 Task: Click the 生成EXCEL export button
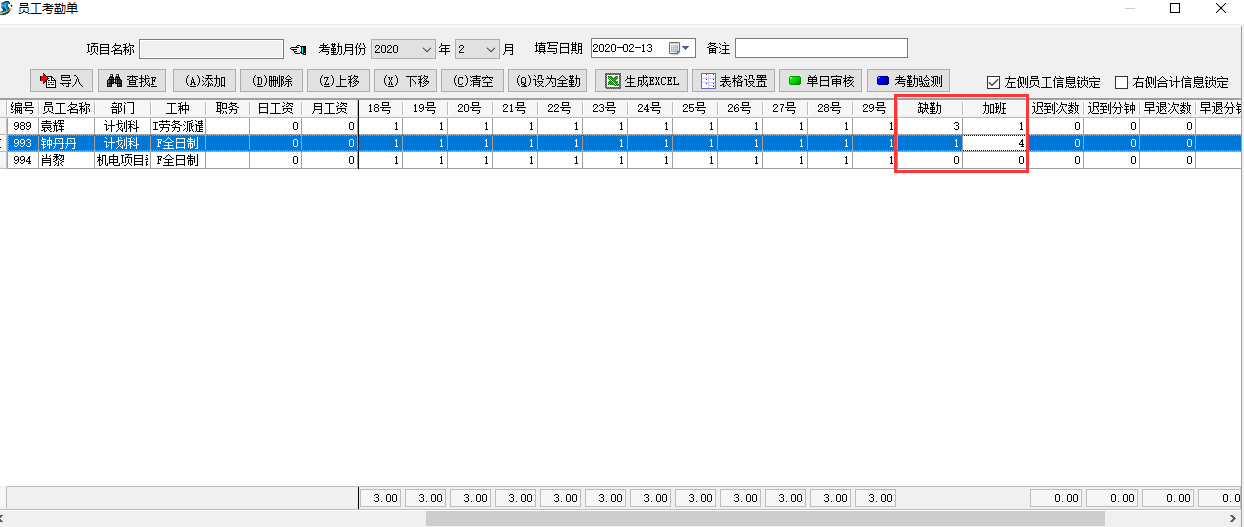point(642,81)
